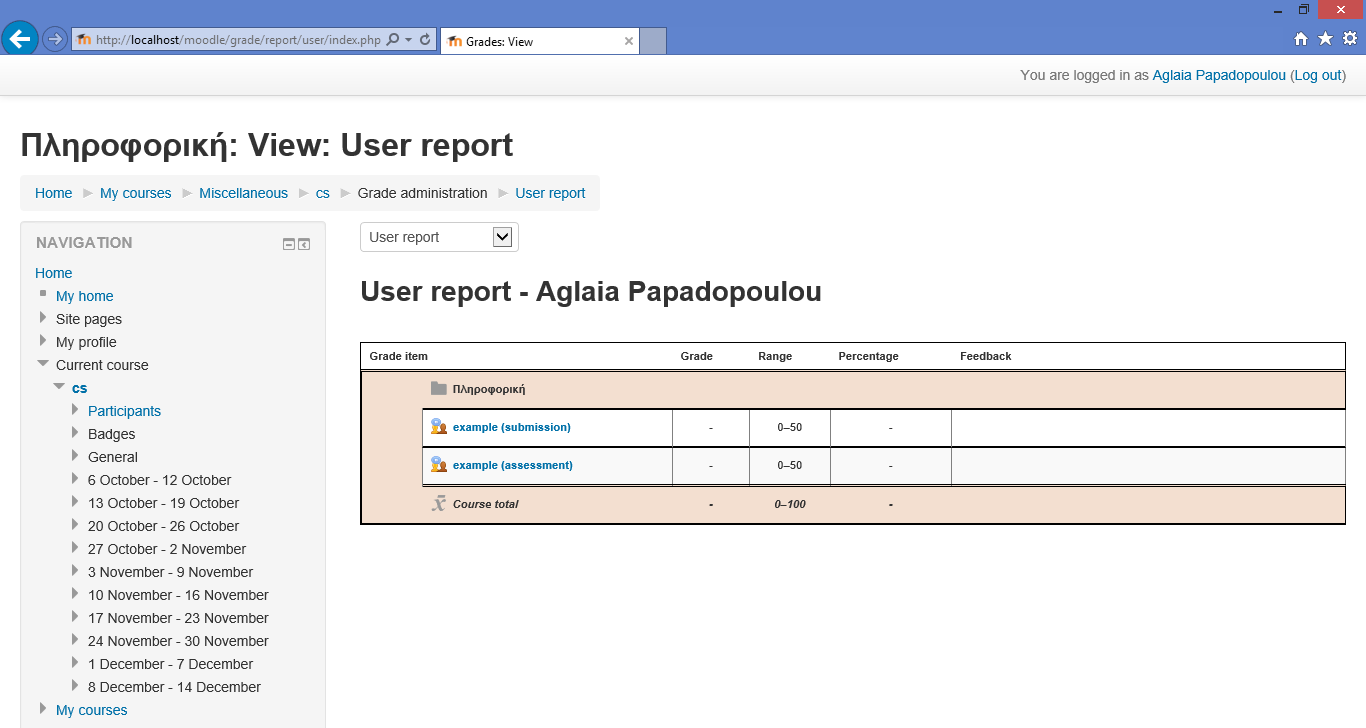This screenshot has width=1366, height=728.
Task: Open example (submission) grade item
Action: (x=512, y=427)
